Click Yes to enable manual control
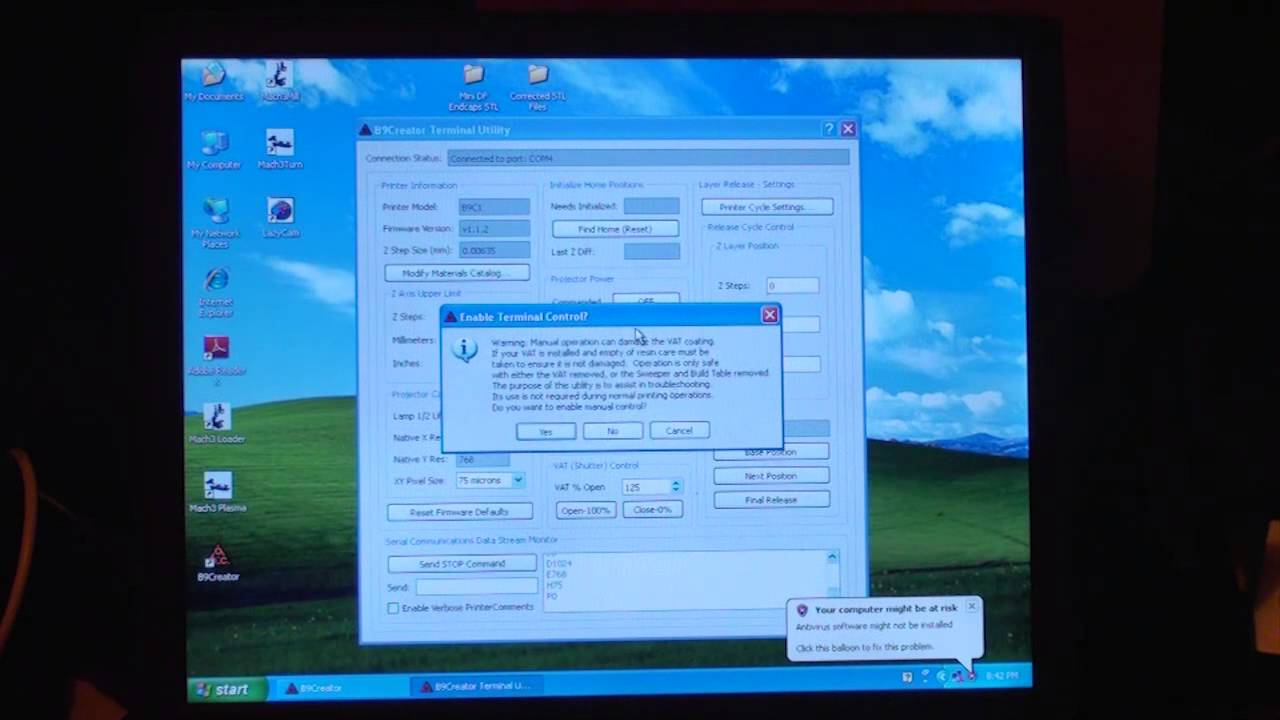1280x720 pixels. [546, 431]
